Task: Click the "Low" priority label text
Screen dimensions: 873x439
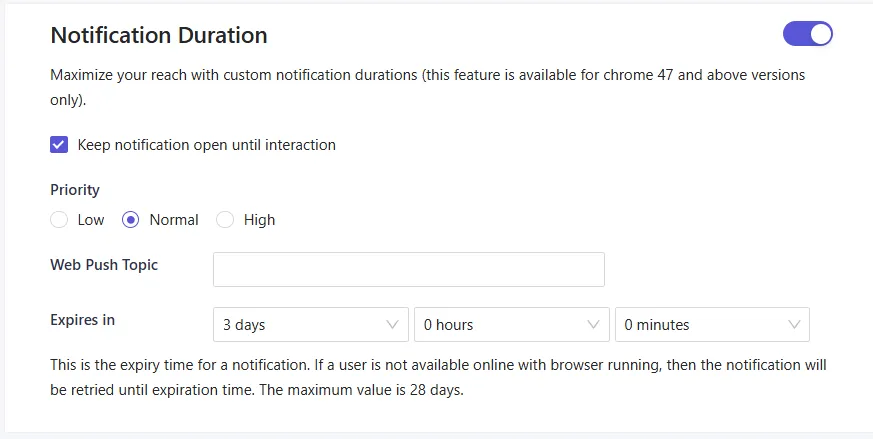Action: (x=91, y=220)
